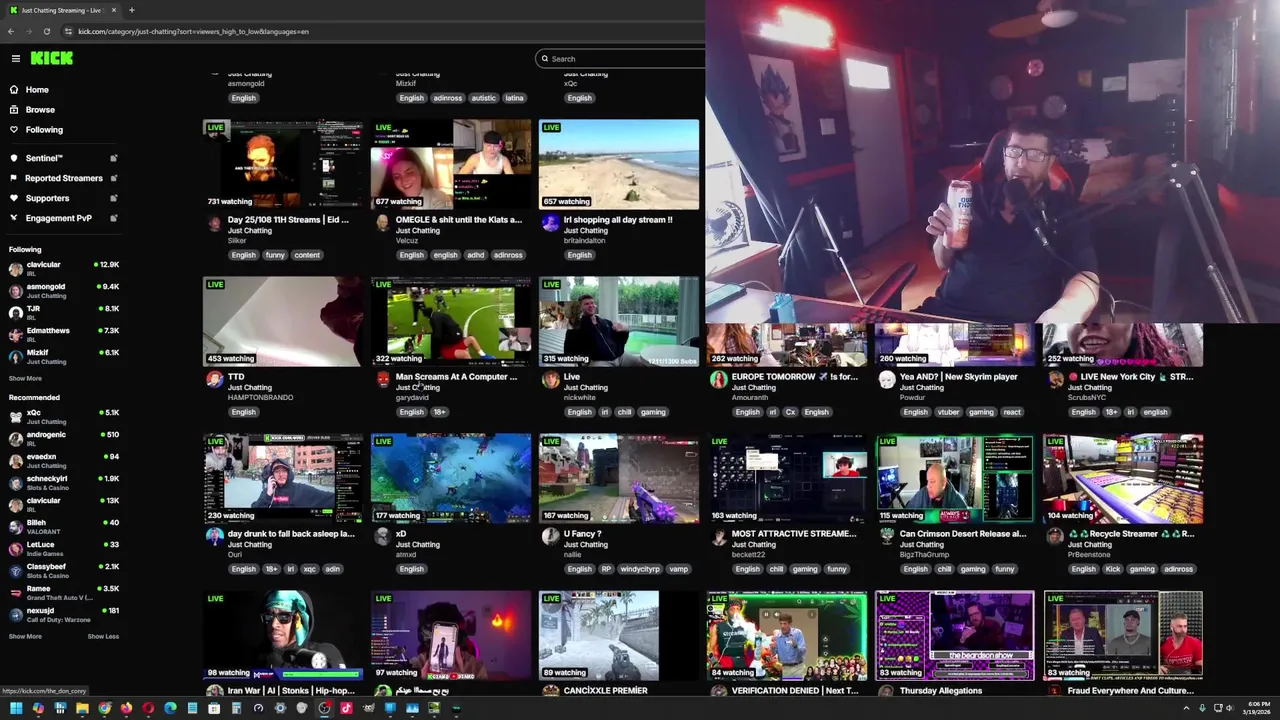Select the vtuber tag under Powdur stream

click(948, 412)
